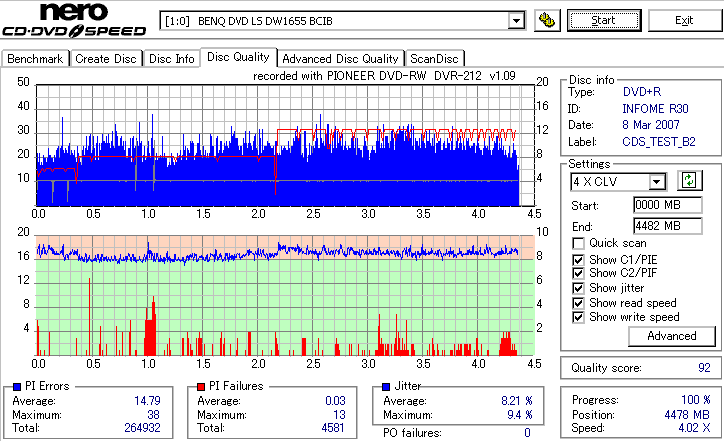Screen dimensions: 724x441
Task: Click the Start button
Action: [604, 21]
